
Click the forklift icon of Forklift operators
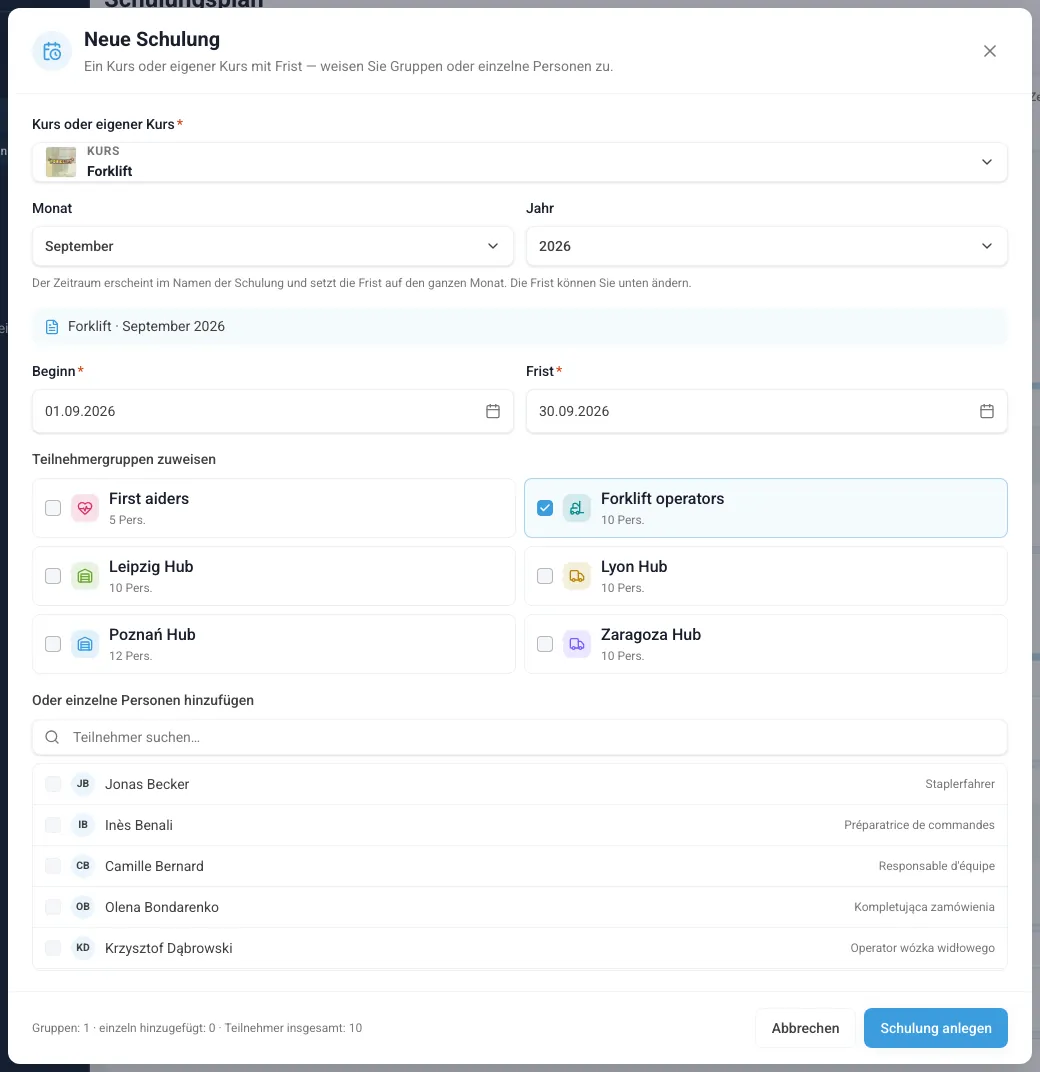pos(577,508)
